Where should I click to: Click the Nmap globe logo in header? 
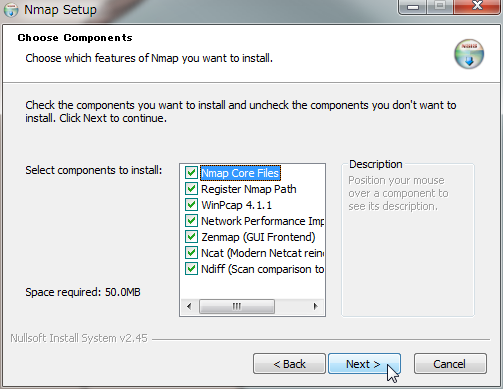coord(469,54)
